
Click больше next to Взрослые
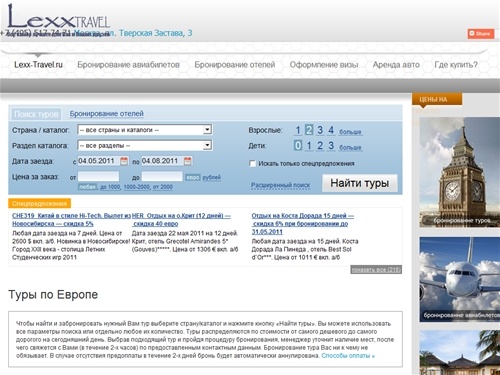[x=350, y=132]
